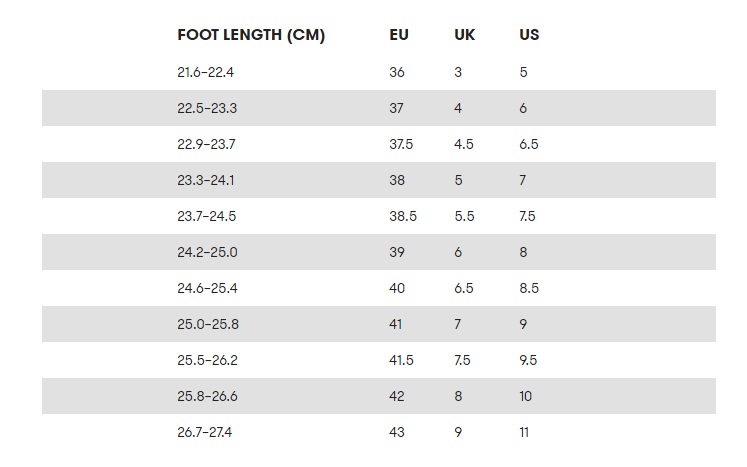
Task: Select the US size 11 cell
Action: (x=524, y=433)
